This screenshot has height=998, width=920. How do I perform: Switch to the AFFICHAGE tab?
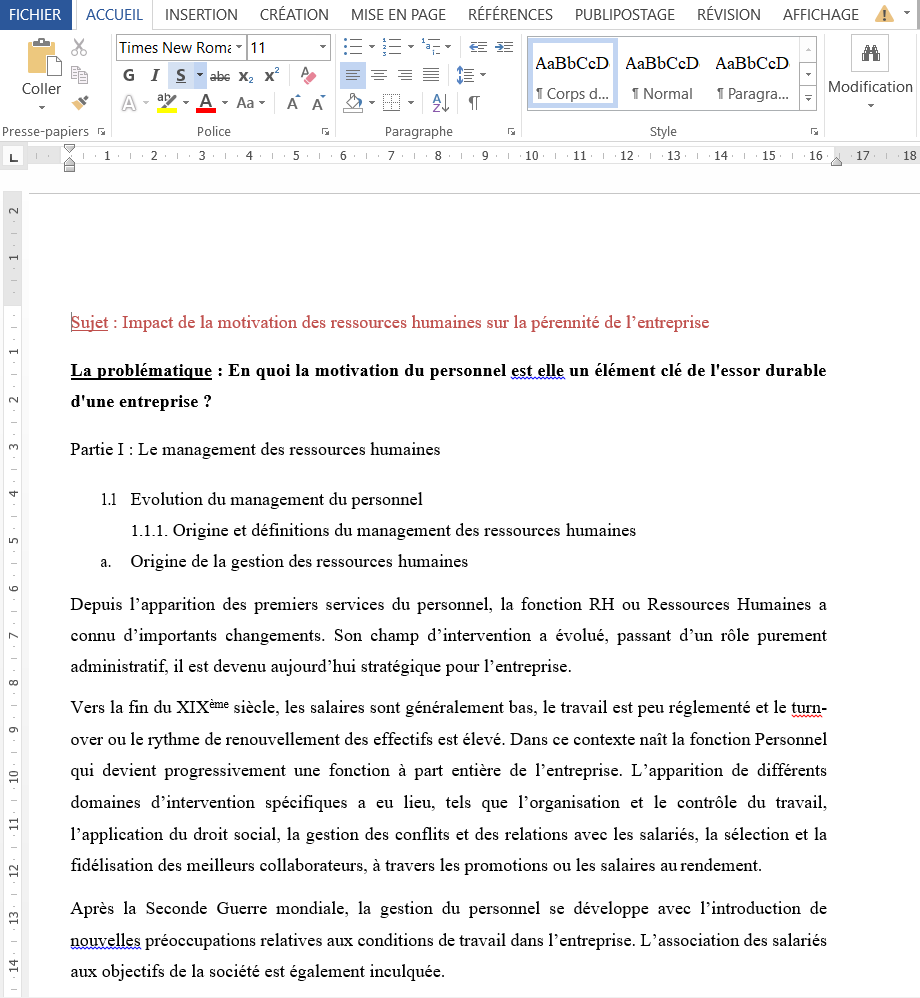pos(821,15)
